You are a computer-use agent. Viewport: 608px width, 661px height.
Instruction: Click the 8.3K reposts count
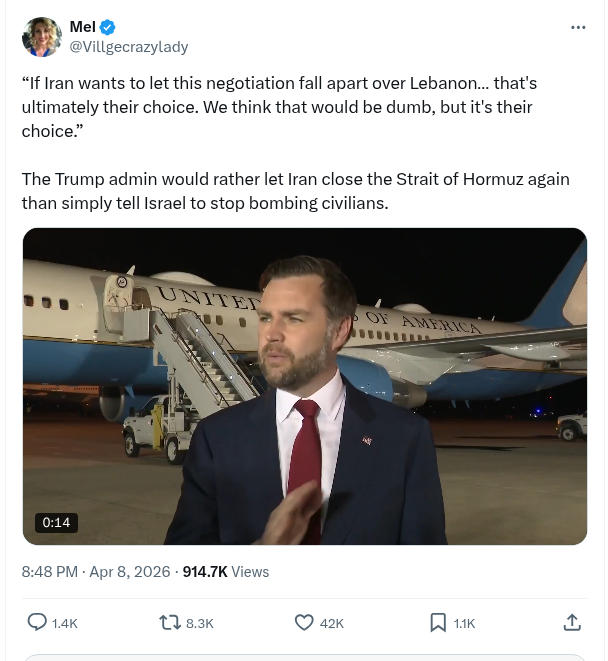tap(200, 623)
